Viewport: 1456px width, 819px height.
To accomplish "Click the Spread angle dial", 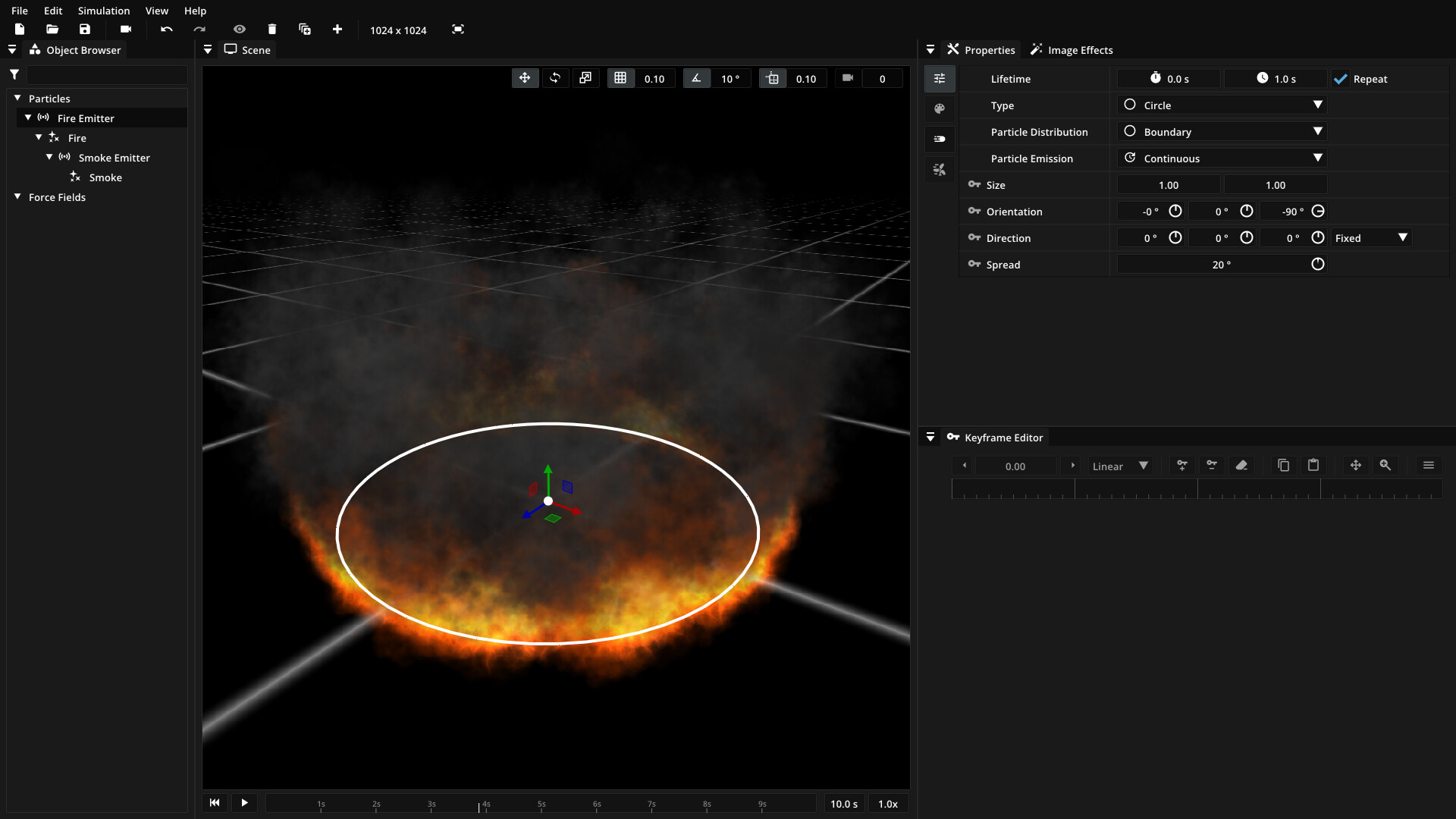I will 1318,264.
